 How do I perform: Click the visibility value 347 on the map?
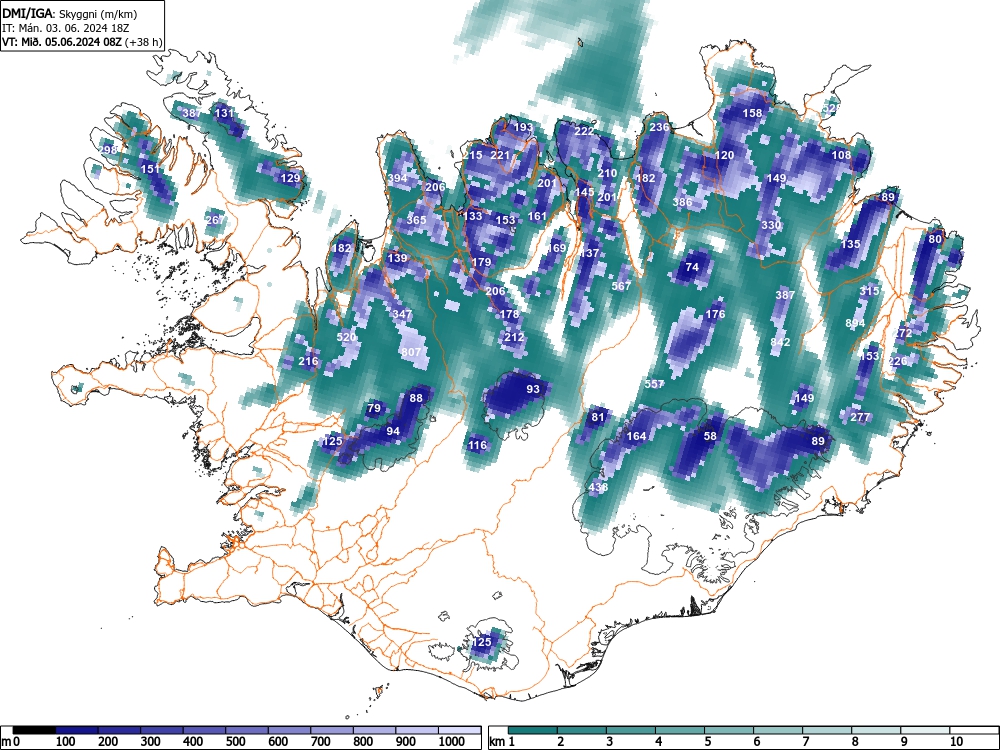click(402, 314)
